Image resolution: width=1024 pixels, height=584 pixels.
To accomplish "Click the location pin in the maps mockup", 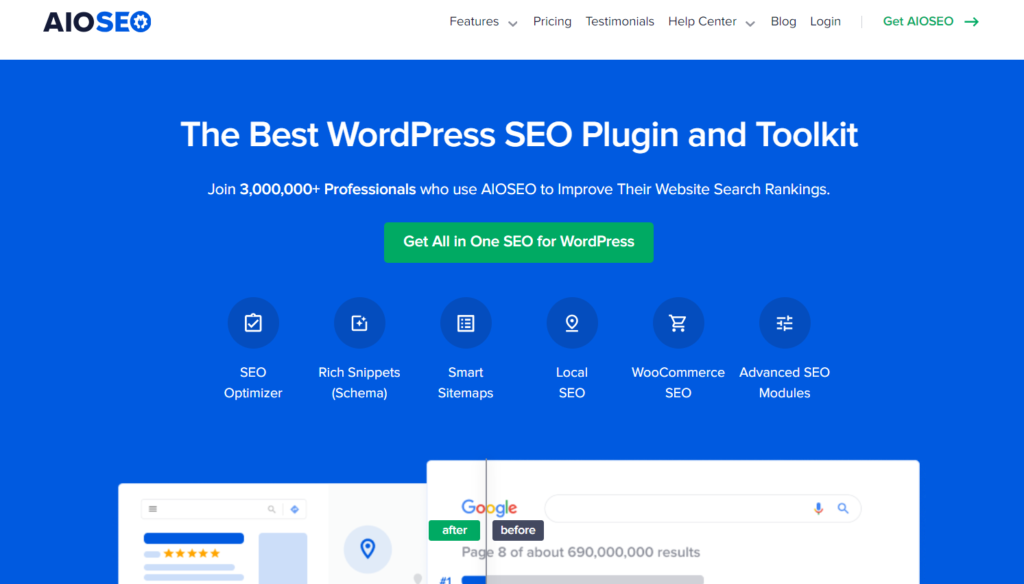I will (367, 549).
